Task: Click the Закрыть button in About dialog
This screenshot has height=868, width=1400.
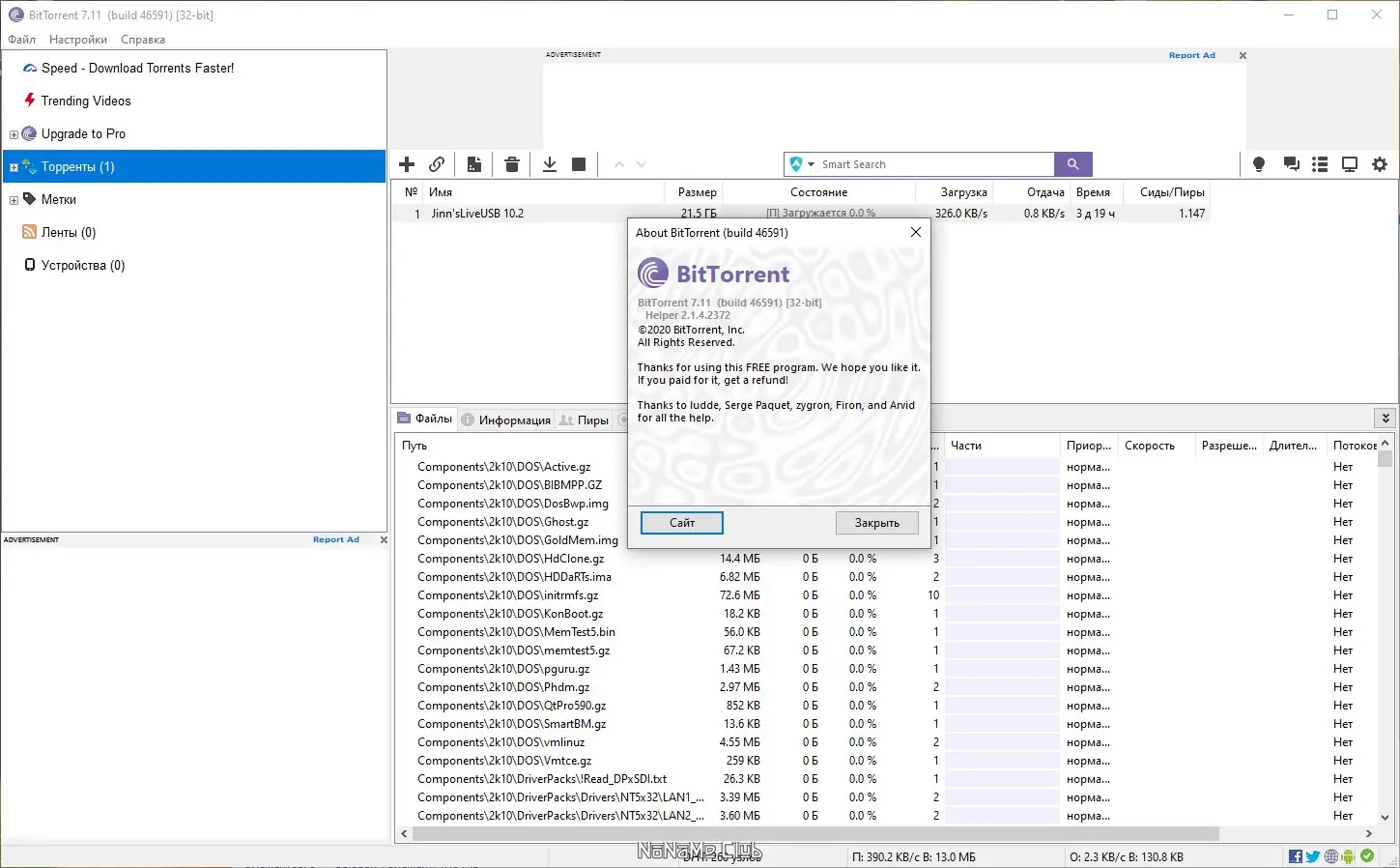Action: (x=877, y=523)
